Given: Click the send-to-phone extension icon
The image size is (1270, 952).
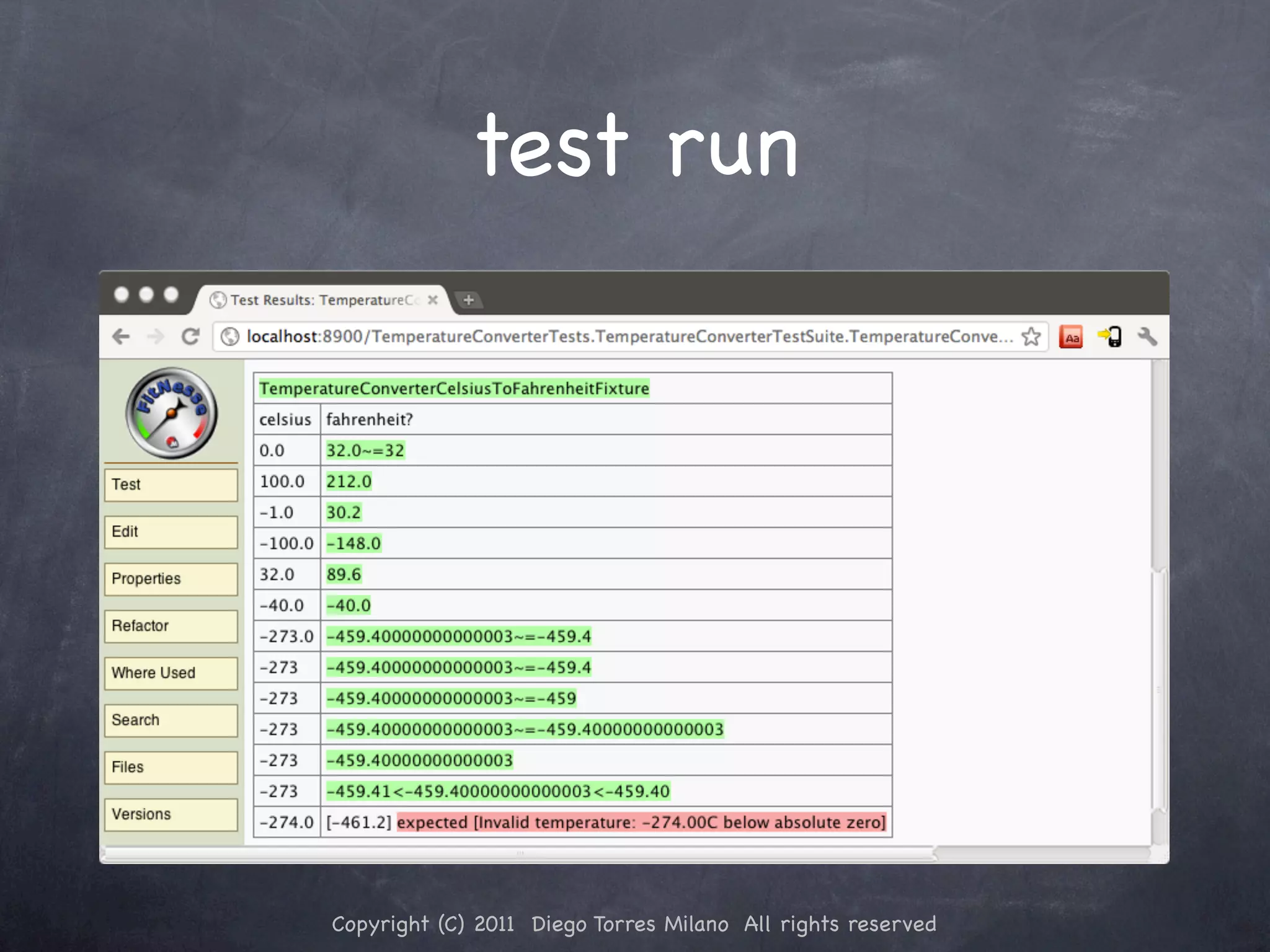Looking at the screenshot, I should coord(1110,337).
